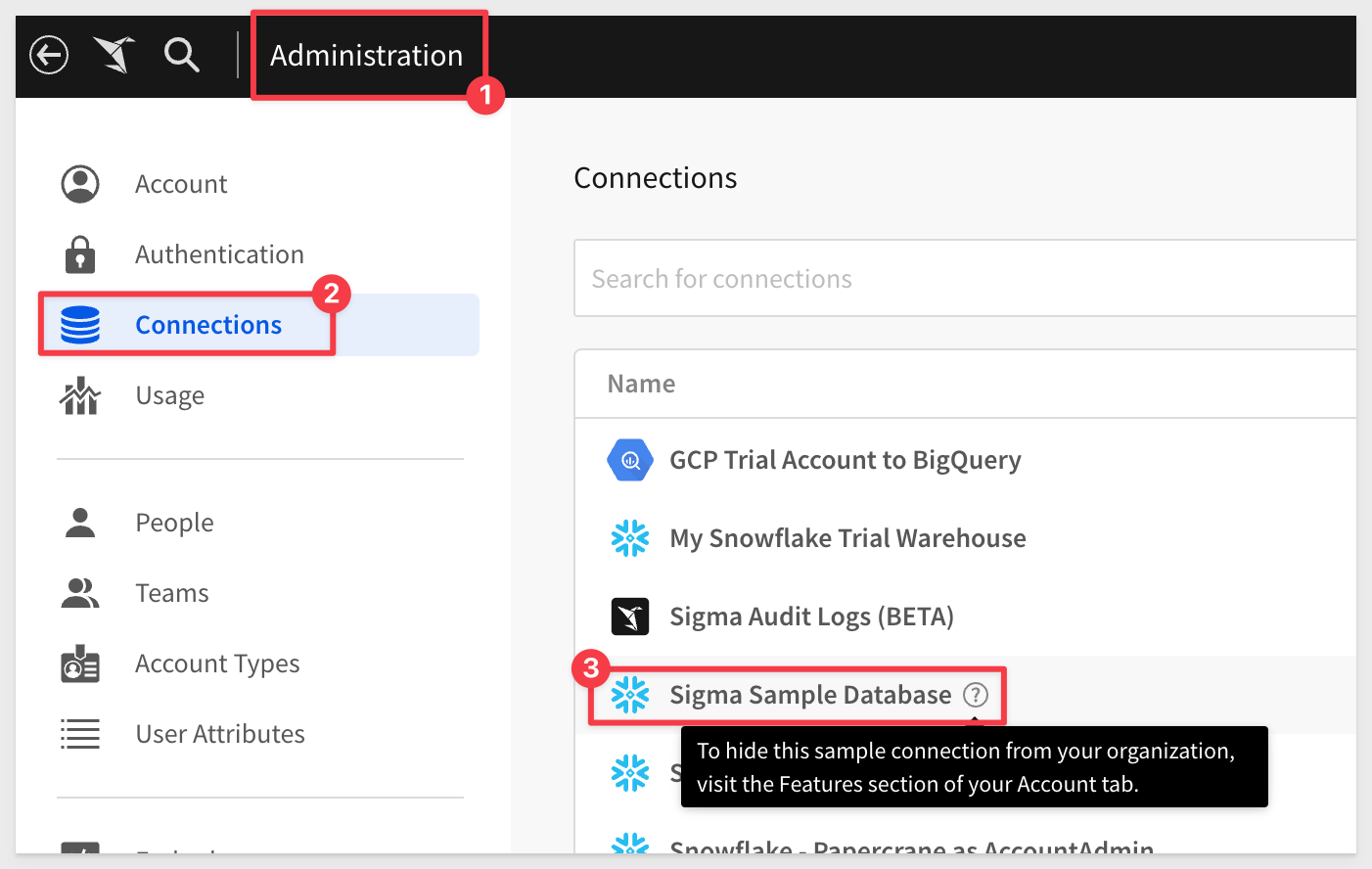
Task: Click the search magnifier icon
Action: point(182,55)
